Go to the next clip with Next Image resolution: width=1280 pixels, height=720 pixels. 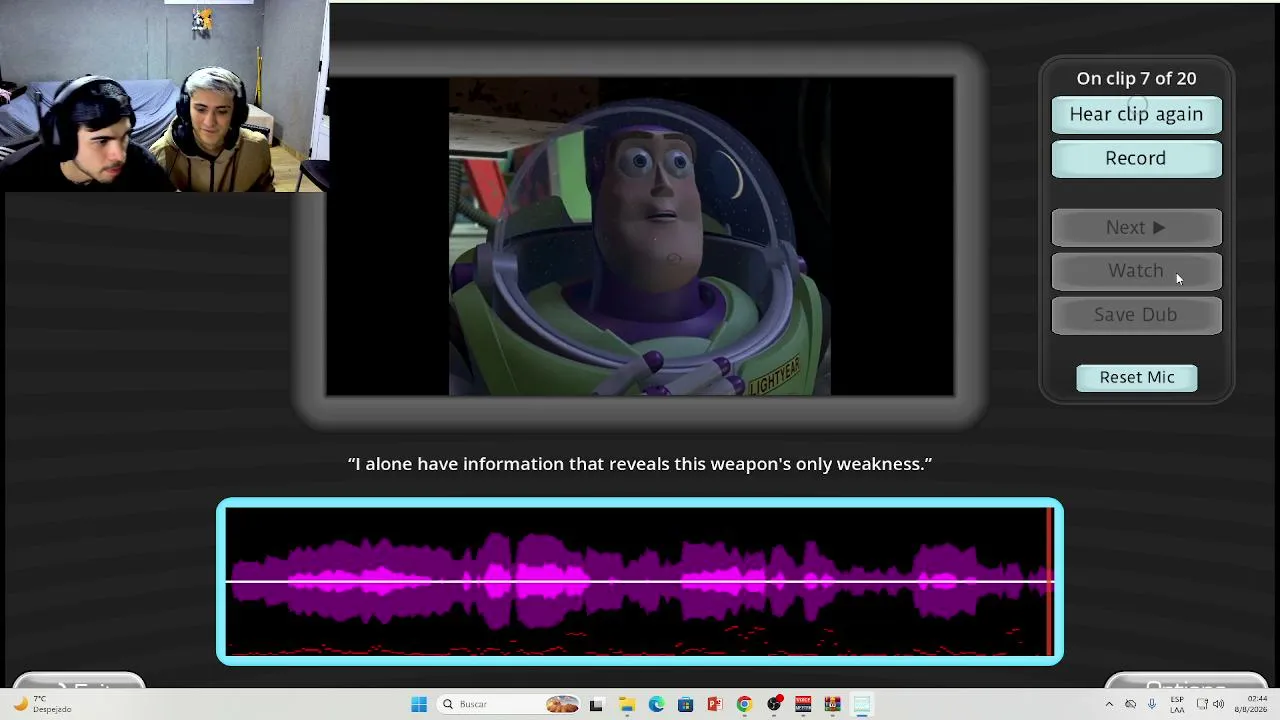point(1136,228)
